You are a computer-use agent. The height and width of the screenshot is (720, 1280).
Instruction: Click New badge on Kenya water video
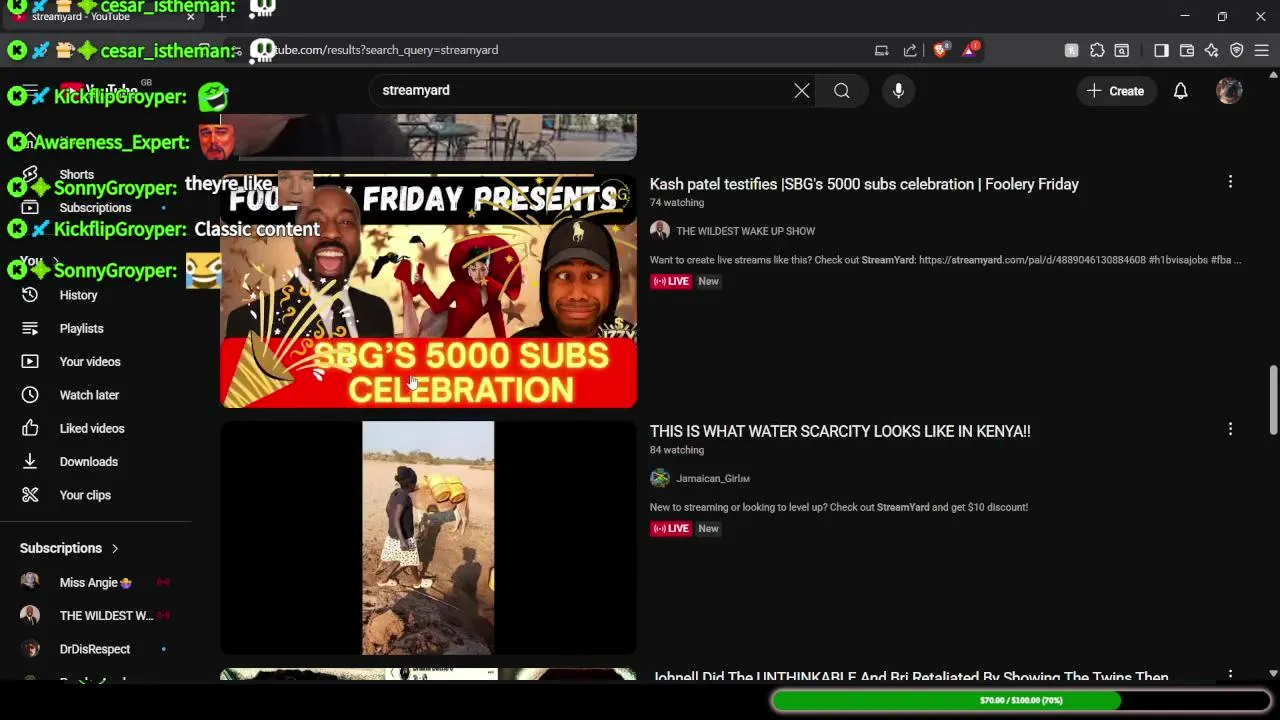pos(708,528)
